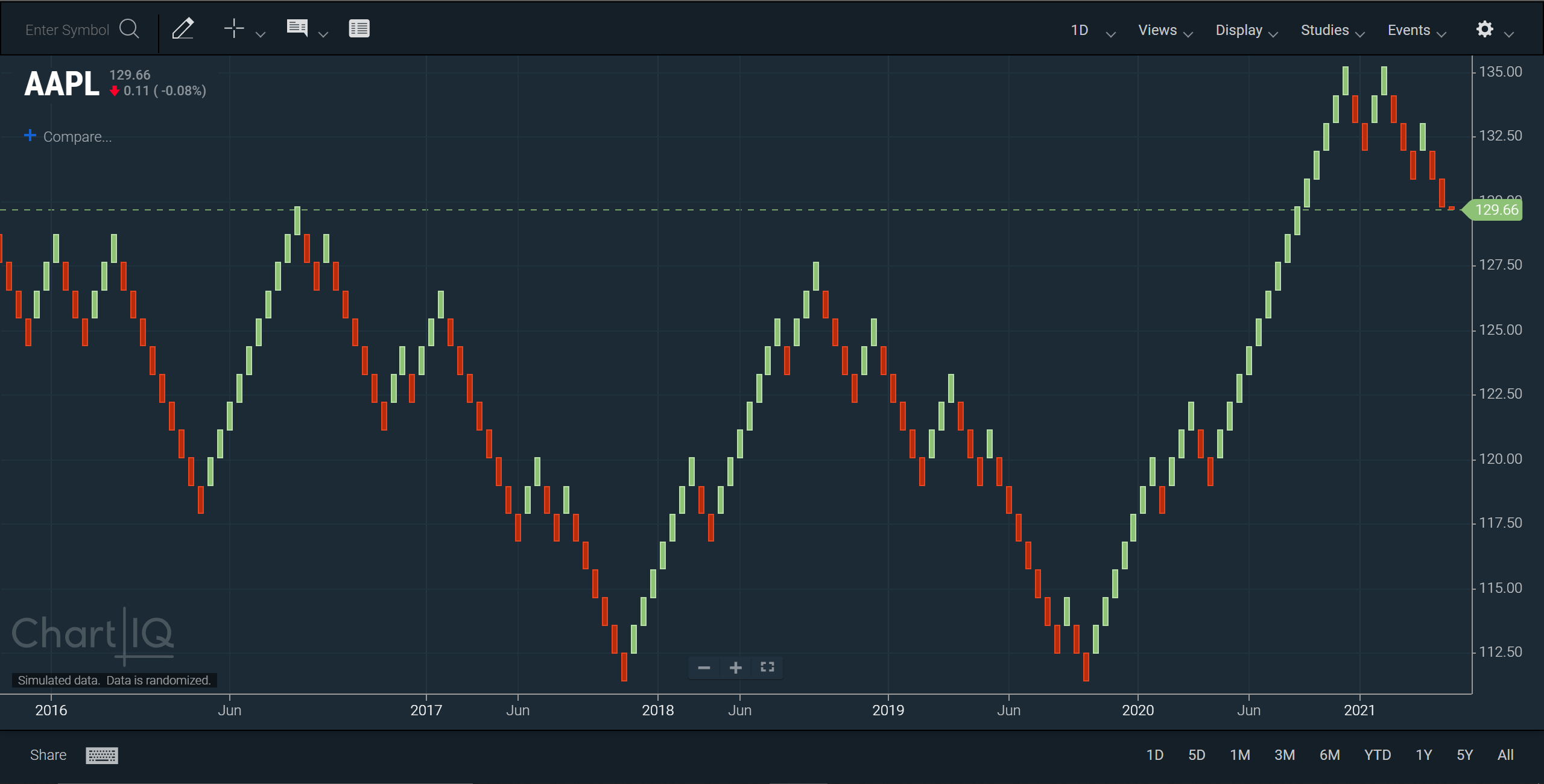Screen dimensions: 1544x784
Task: Click the full screen chart icon
Action: (x=767, y=667)
